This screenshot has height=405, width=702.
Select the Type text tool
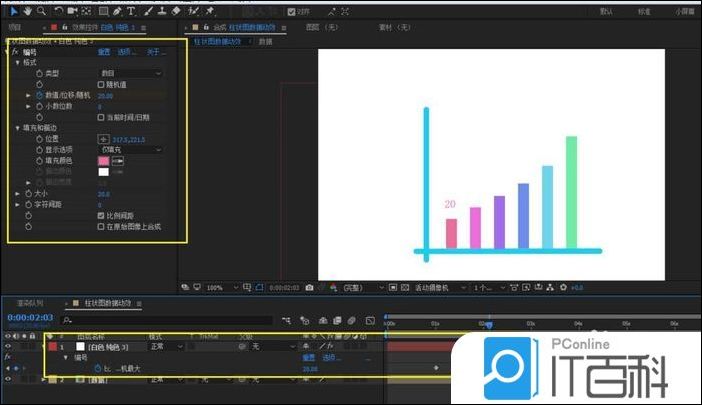pyautogui.click(x=131, y=11)
